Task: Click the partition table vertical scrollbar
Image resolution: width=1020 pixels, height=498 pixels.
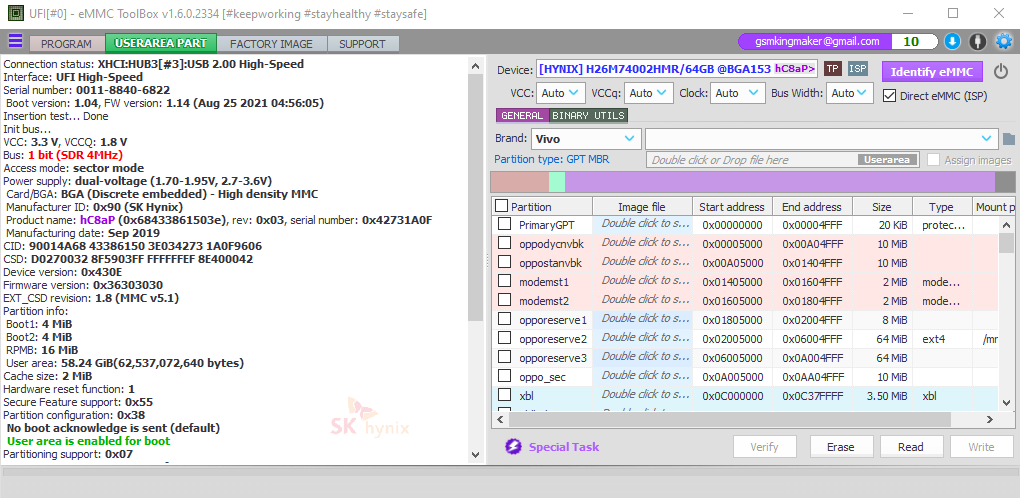Action: 1006,312
